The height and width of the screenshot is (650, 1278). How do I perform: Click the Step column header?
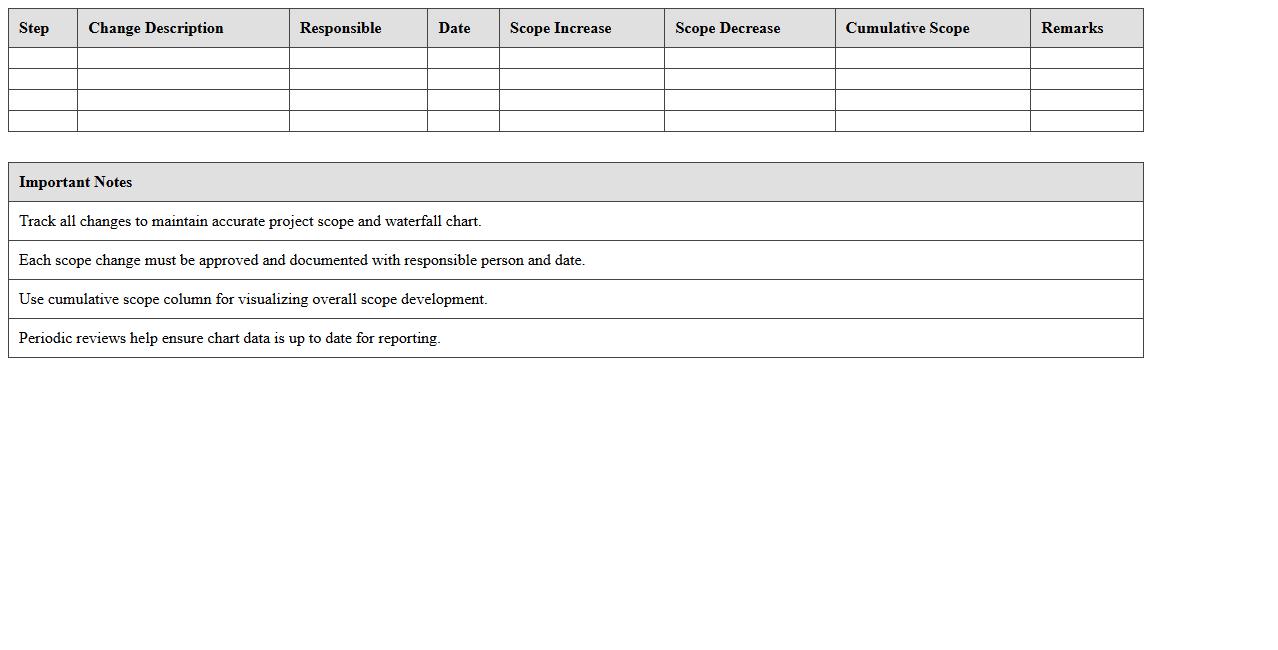(34, 28)
